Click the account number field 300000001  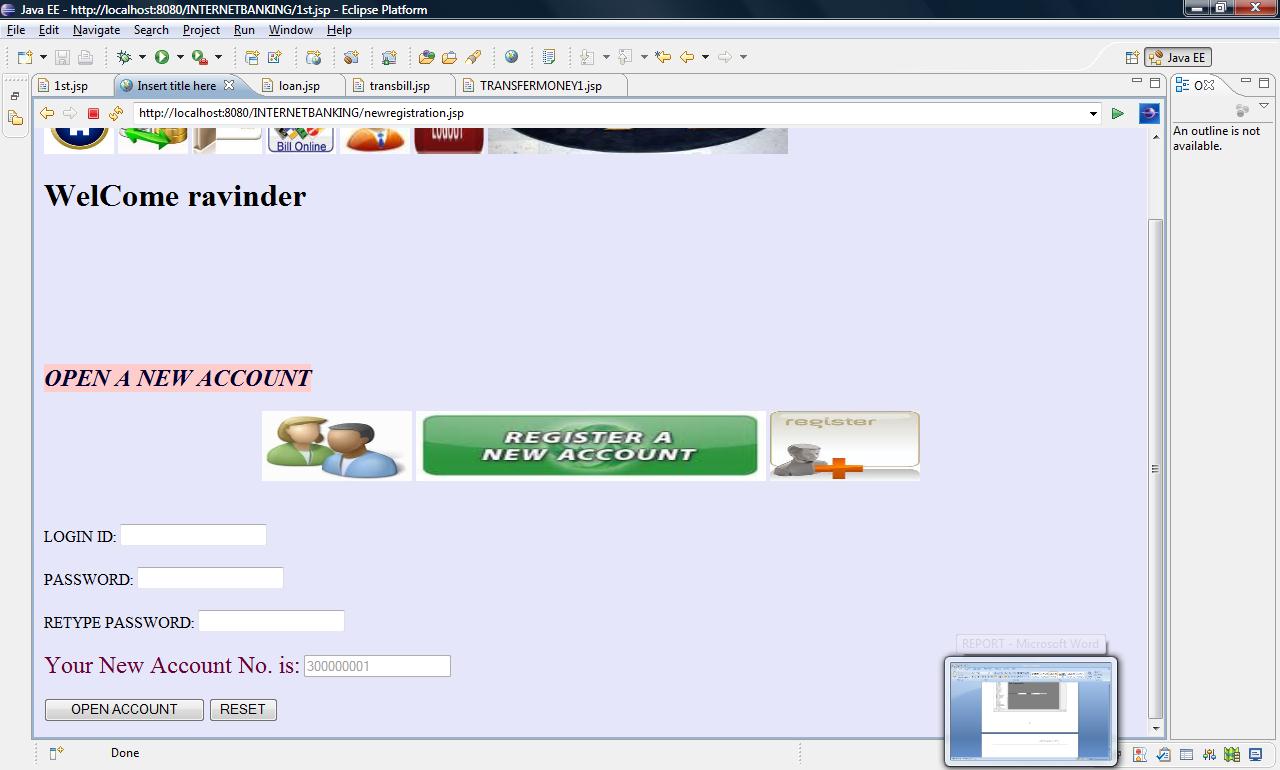(x=377, y=666)
